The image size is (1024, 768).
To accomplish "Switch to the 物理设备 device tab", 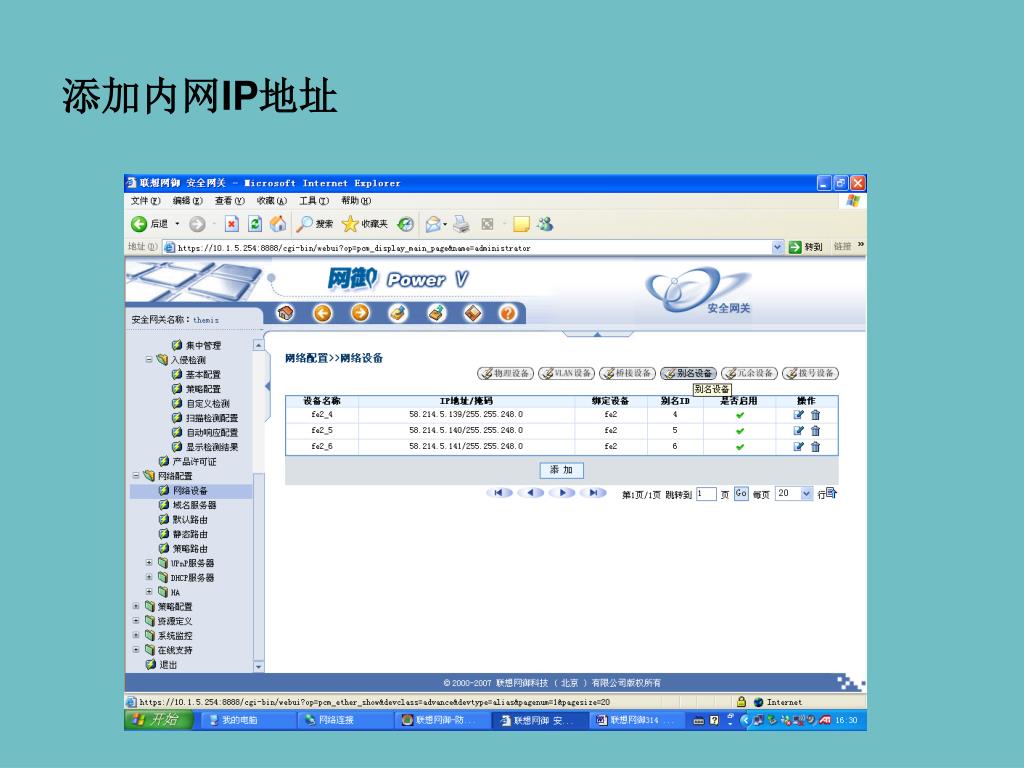I will [x=505, y=374].
